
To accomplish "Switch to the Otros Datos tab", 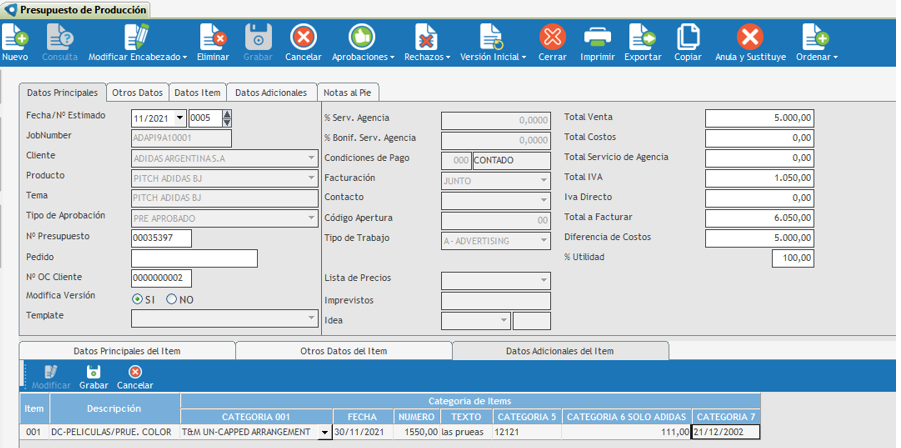I will (x=137, y=92).
